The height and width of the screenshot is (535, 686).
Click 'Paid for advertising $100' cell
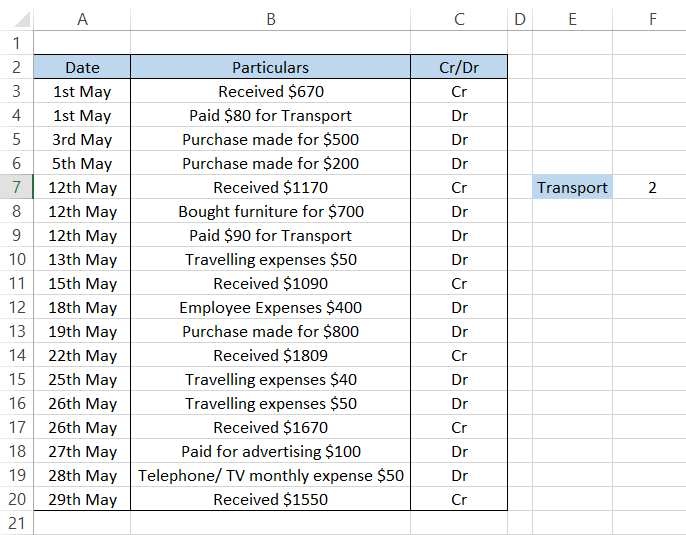pos(270,451)
